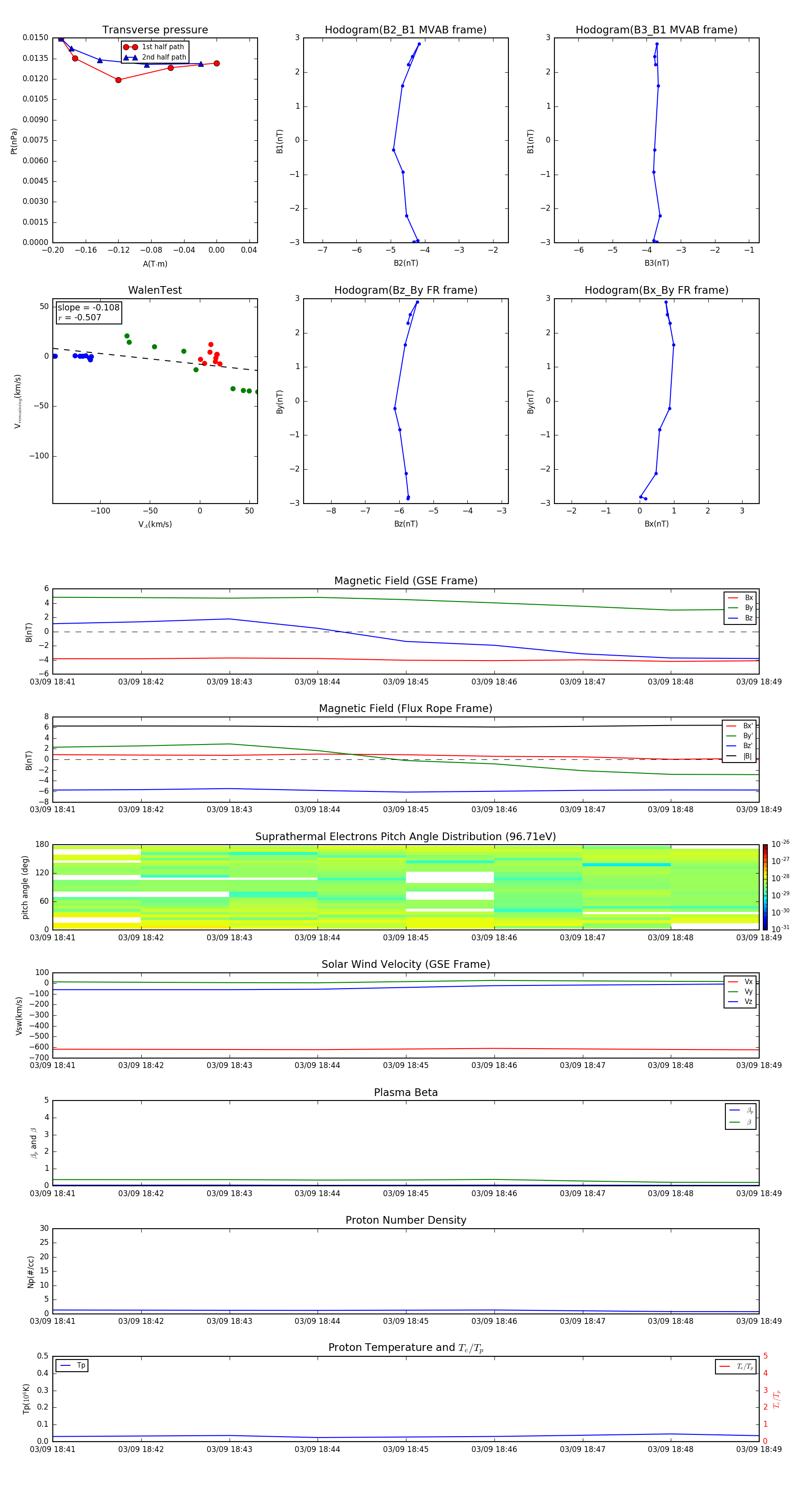Click the "B2(nT)" x-axis label
The width and height of the screenshot is (812, 1489).
point(406,263)
